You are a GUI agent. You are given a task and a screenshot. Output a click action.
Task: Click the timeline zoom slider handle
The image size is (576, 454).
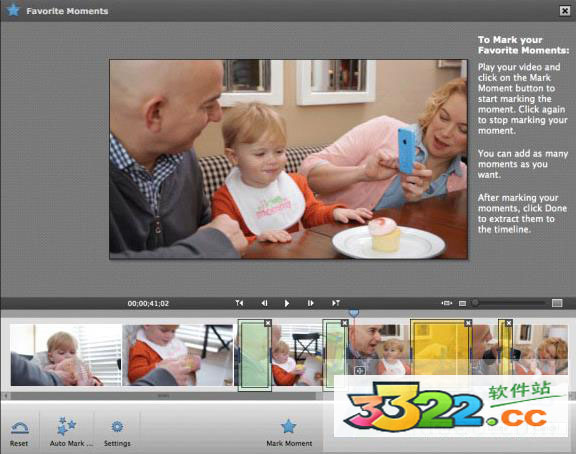[x=475, y=303]
